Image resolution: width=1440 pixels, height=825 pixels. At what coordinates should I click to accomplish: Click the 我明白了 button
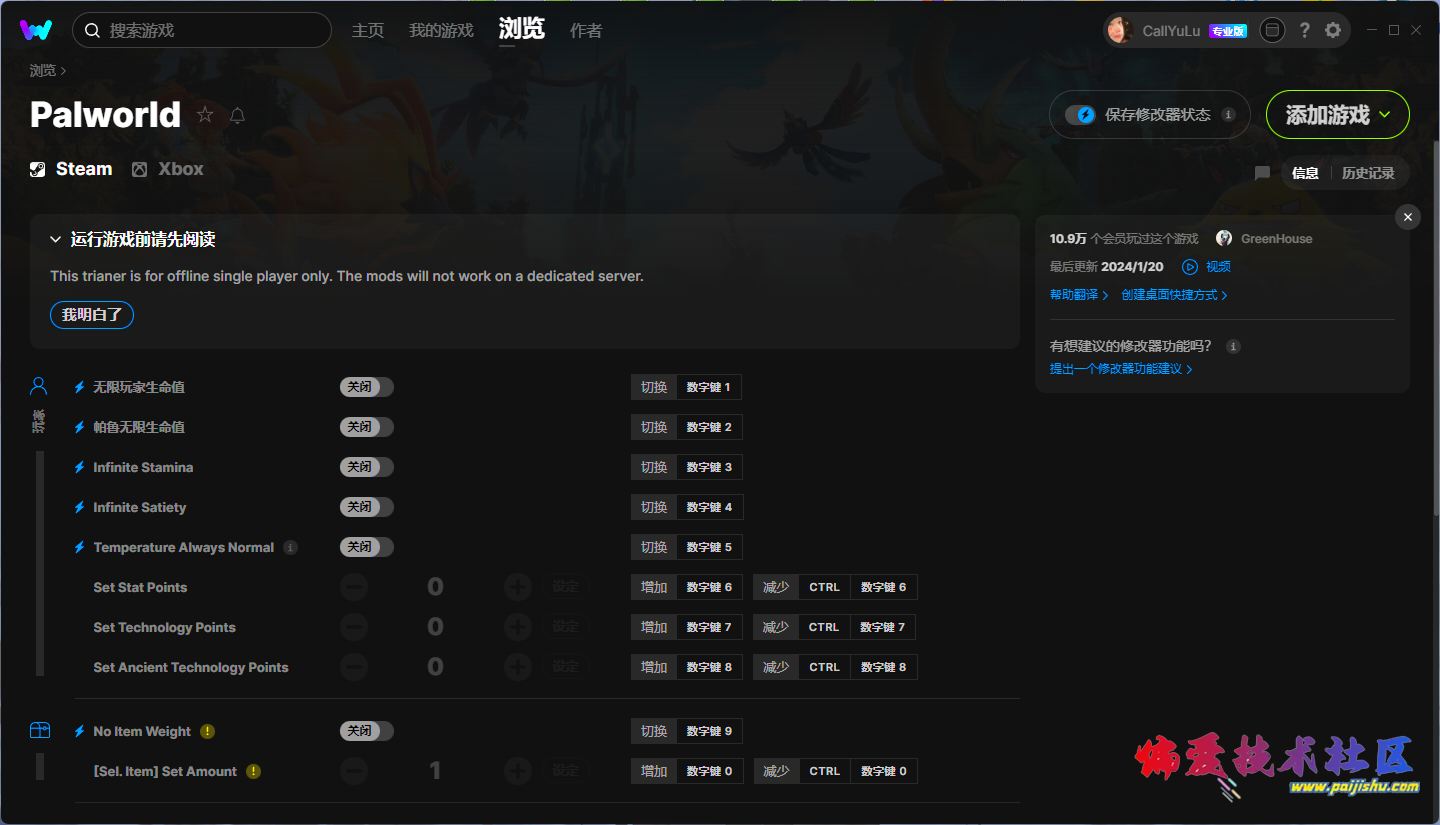click(x=92, y=315)
